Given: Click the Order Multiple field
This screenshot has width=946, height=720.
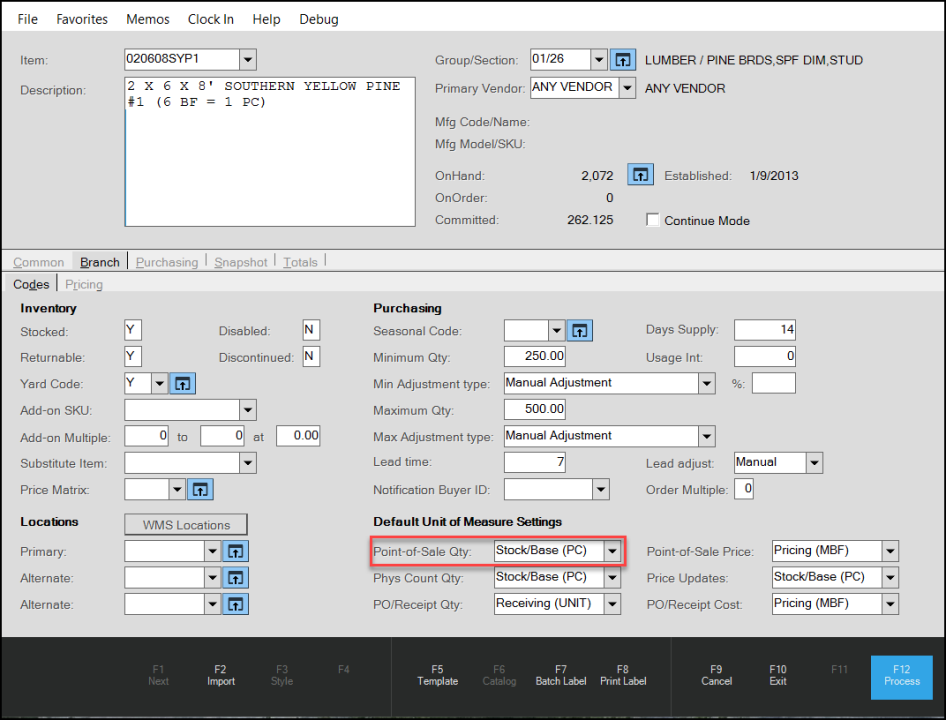Looking at the screenshot, I should coord(743,489).
